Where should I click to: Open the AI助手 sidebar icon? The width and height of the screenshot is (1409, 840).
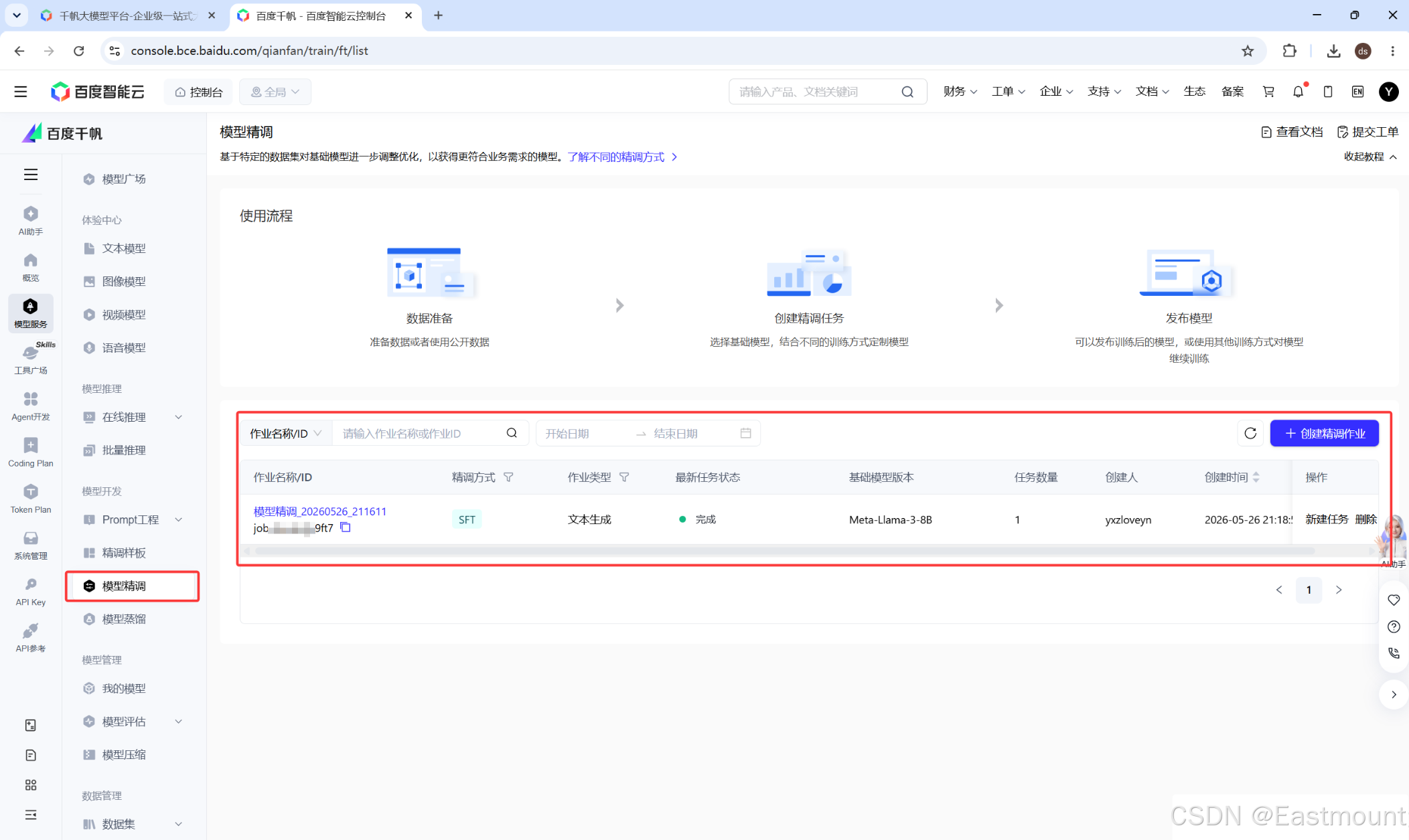pyautogui.click(x=30, y=221)
